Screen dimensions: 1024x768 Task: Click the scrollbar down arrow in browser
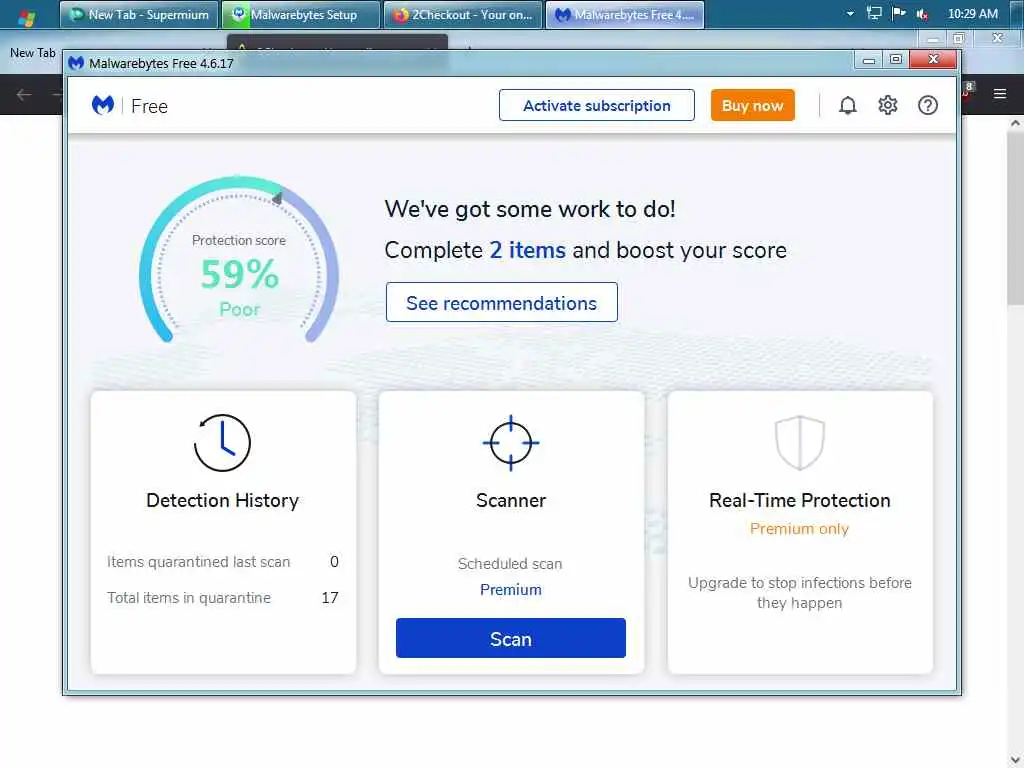point(1015,760)
